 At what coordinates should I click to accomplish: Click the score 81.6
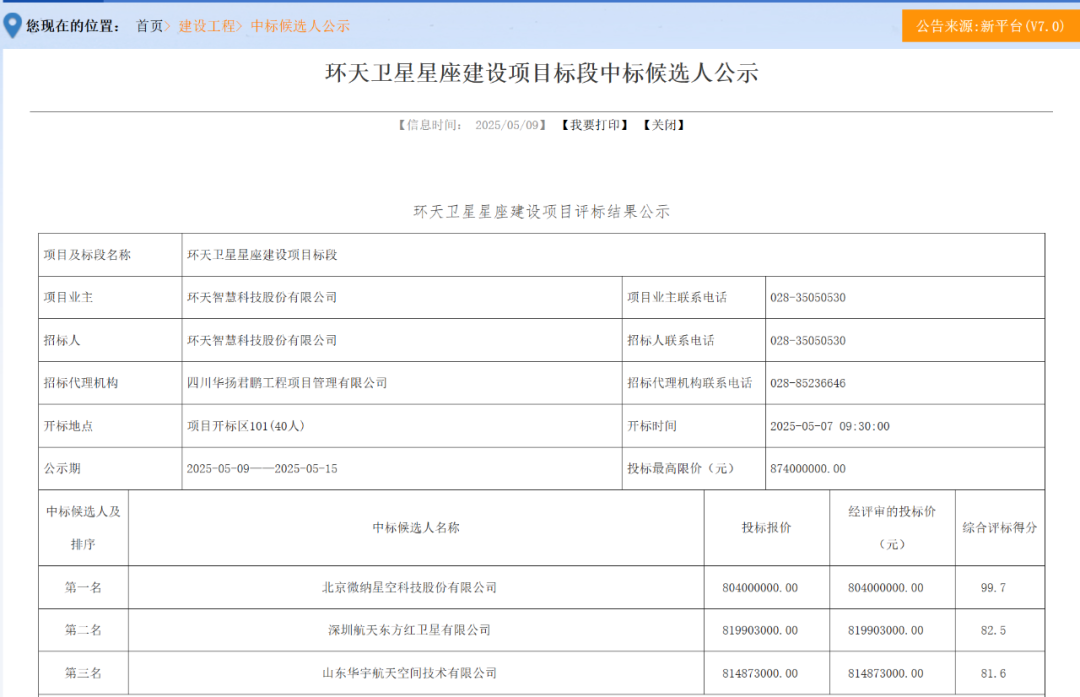coord(993,673)
